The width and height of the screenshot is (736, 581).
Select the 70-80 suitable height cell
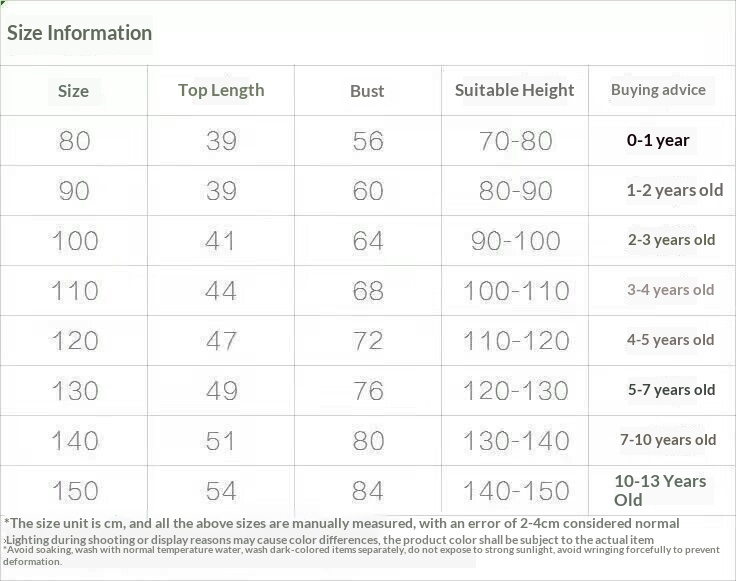pyautogui.click(x=515, y=141)
